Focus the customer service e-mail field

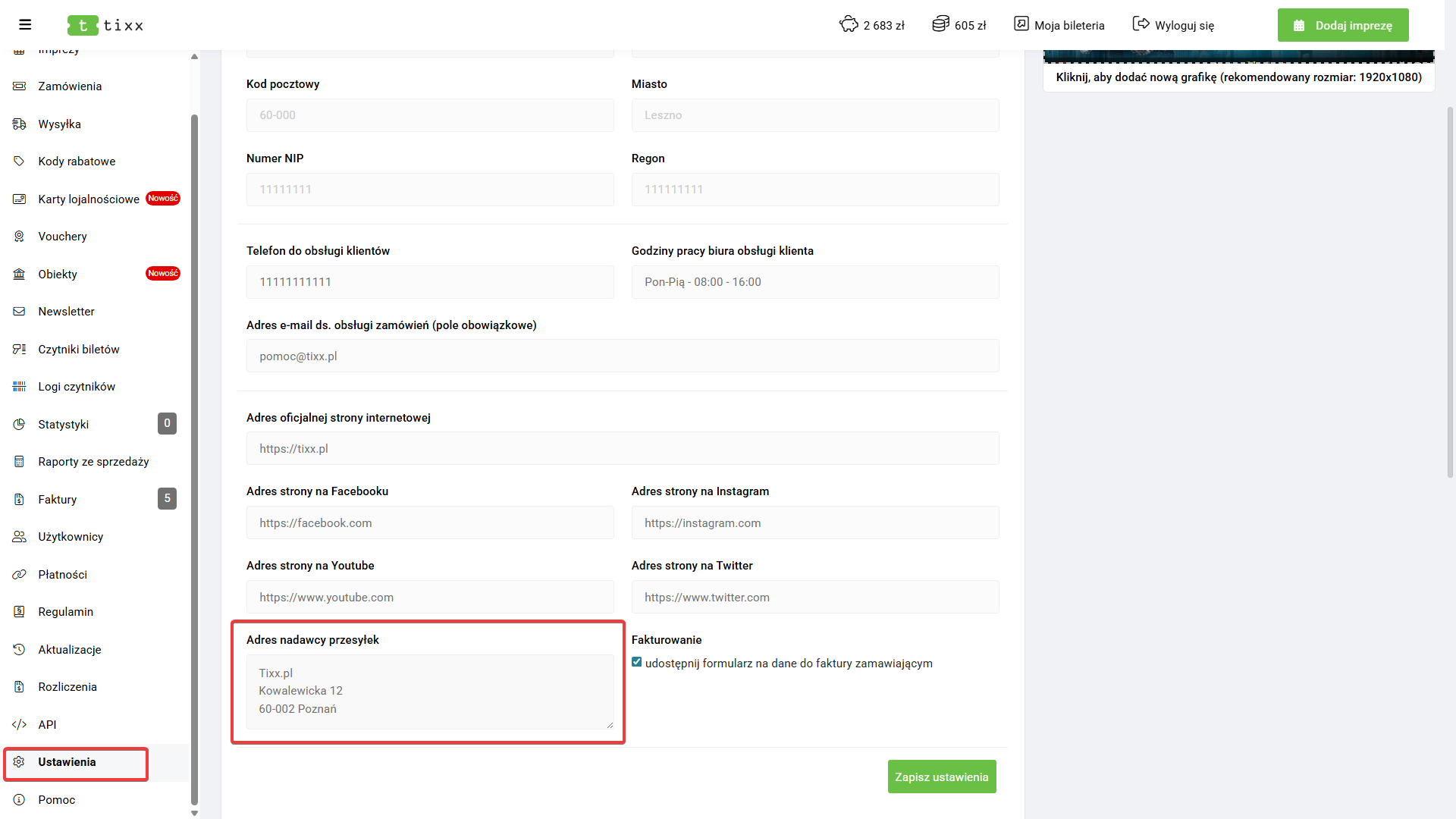click(x=622, y=356)
